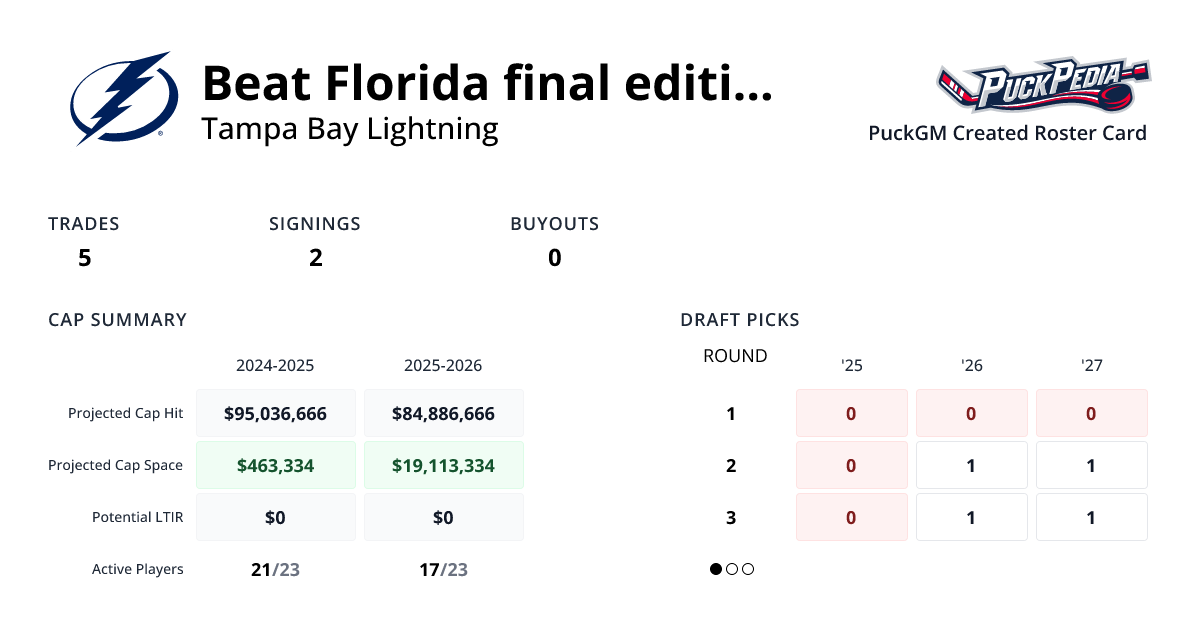Switch to the CAP SUMMARY section
This screenshot has height=630, width=1200.
pyautogui.click(x=117, y=320)
